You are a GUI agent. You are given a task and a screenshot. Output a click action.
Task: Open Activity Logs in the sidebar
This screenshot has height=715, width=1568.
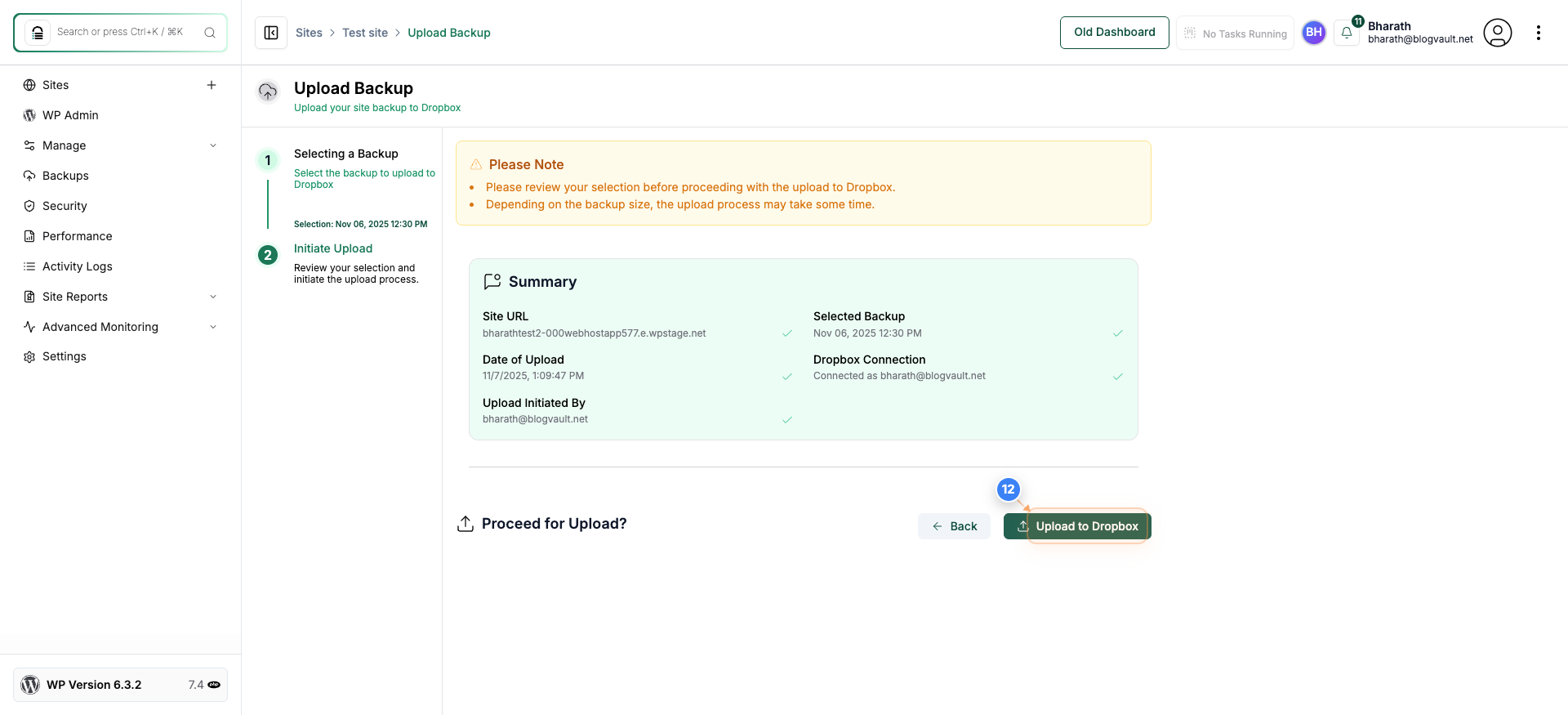click(78, 266)
